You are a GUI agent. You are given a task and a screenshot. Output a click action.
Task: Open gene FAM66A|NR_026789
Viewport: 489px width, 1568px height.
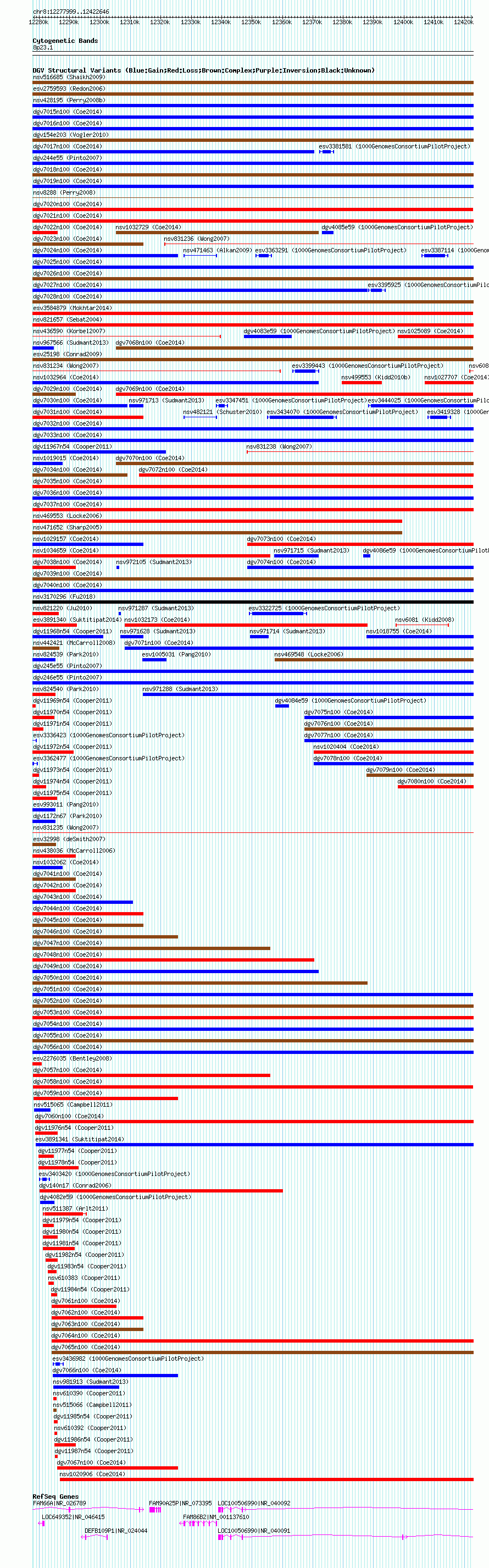click(x=59, y=1504)
